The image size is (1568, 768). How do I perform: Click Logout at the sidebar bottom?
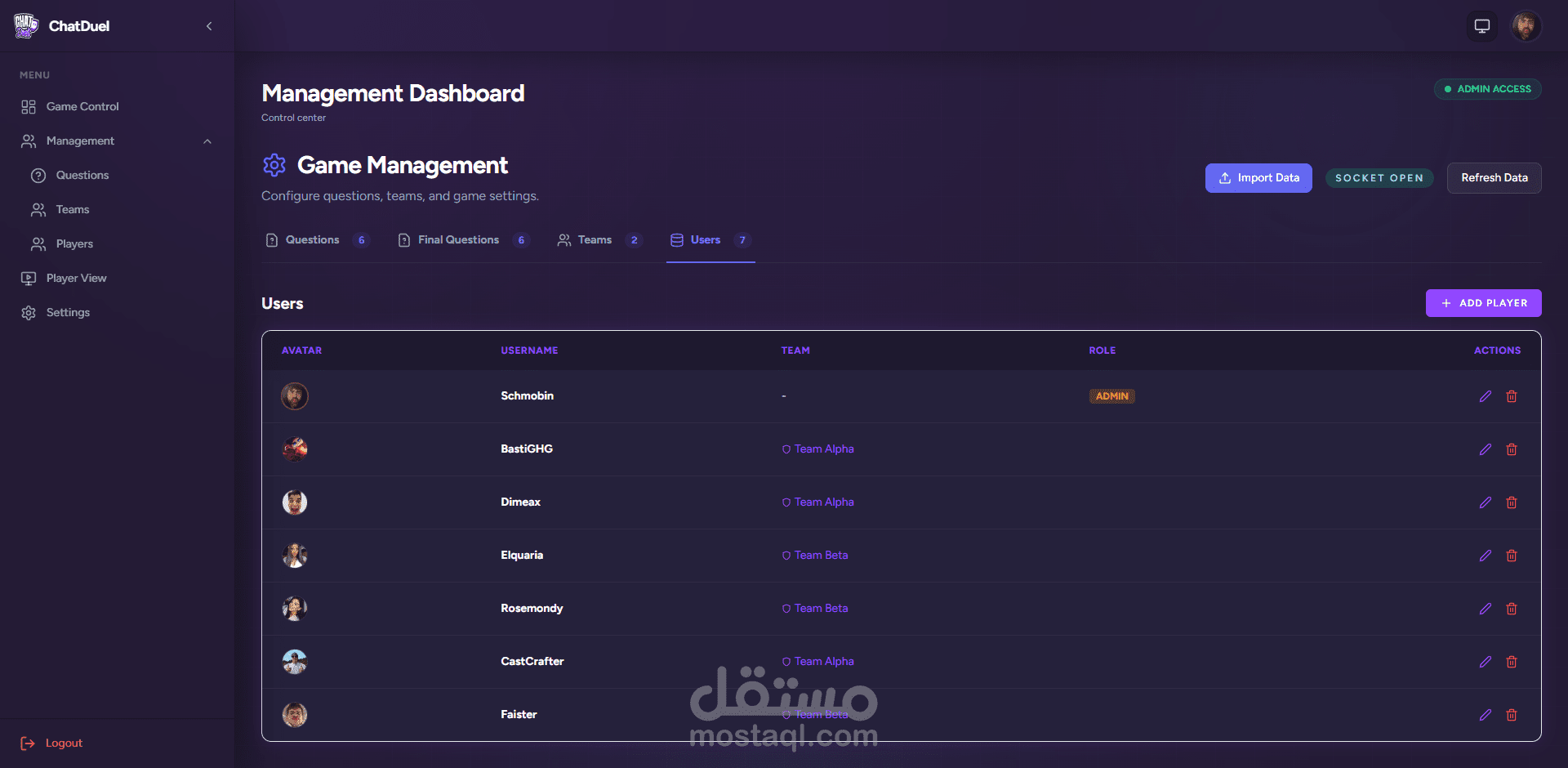pyautogui.click(x=51, y=743)
